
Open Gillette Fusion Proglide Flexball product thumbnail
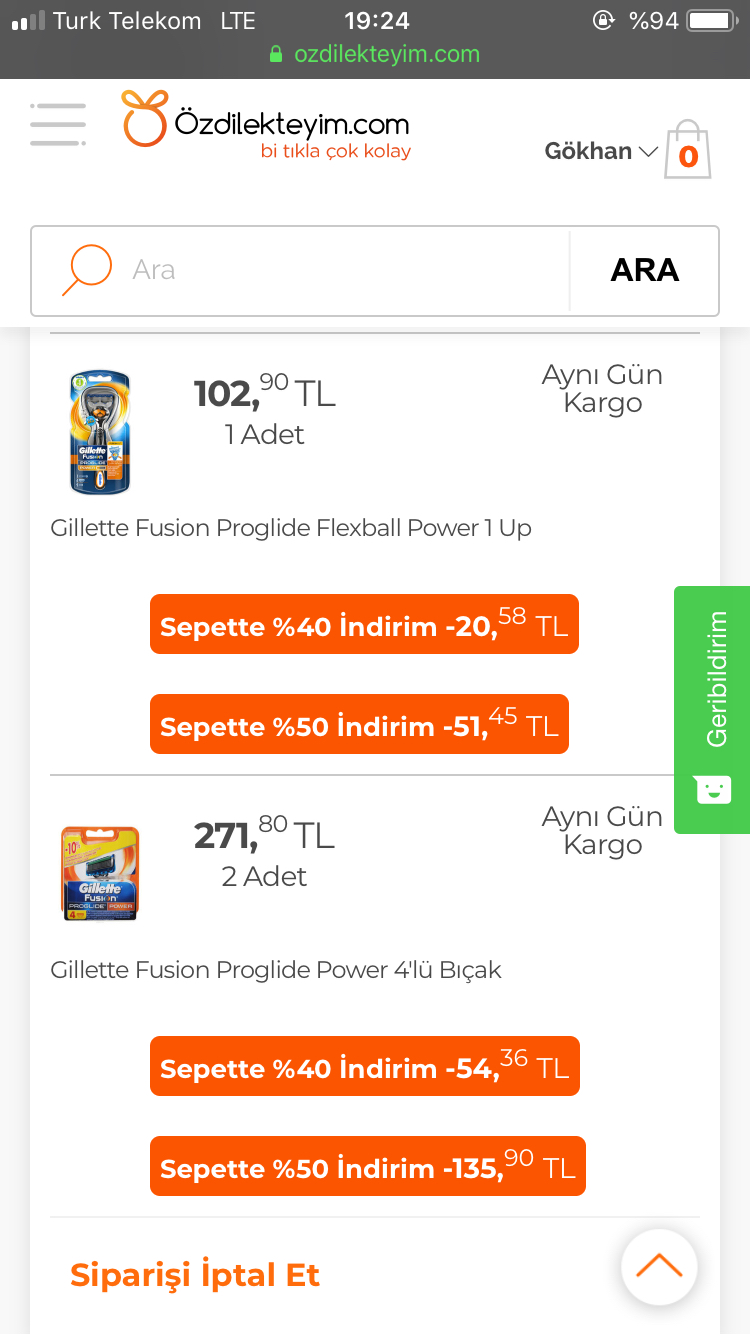(100, 432)
